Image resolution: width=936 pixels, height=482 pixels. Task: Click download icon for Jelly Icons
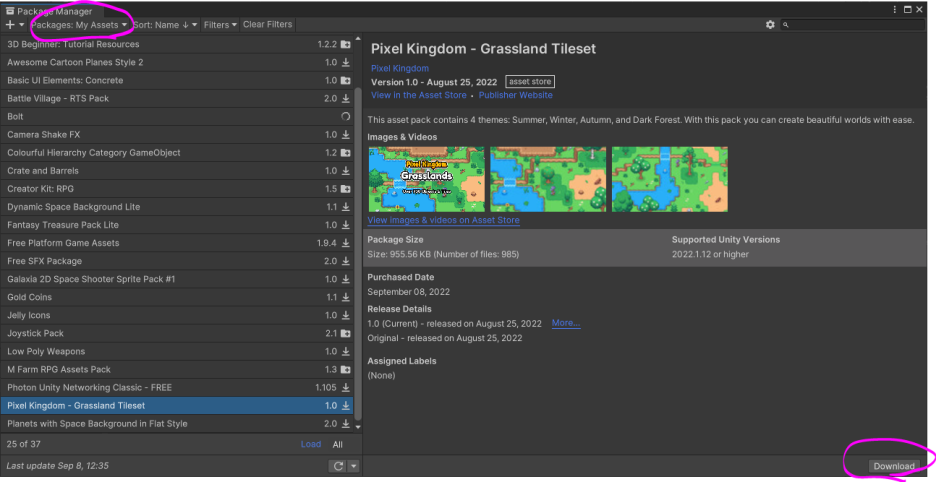pyautogui.click(x=346, y=315)
